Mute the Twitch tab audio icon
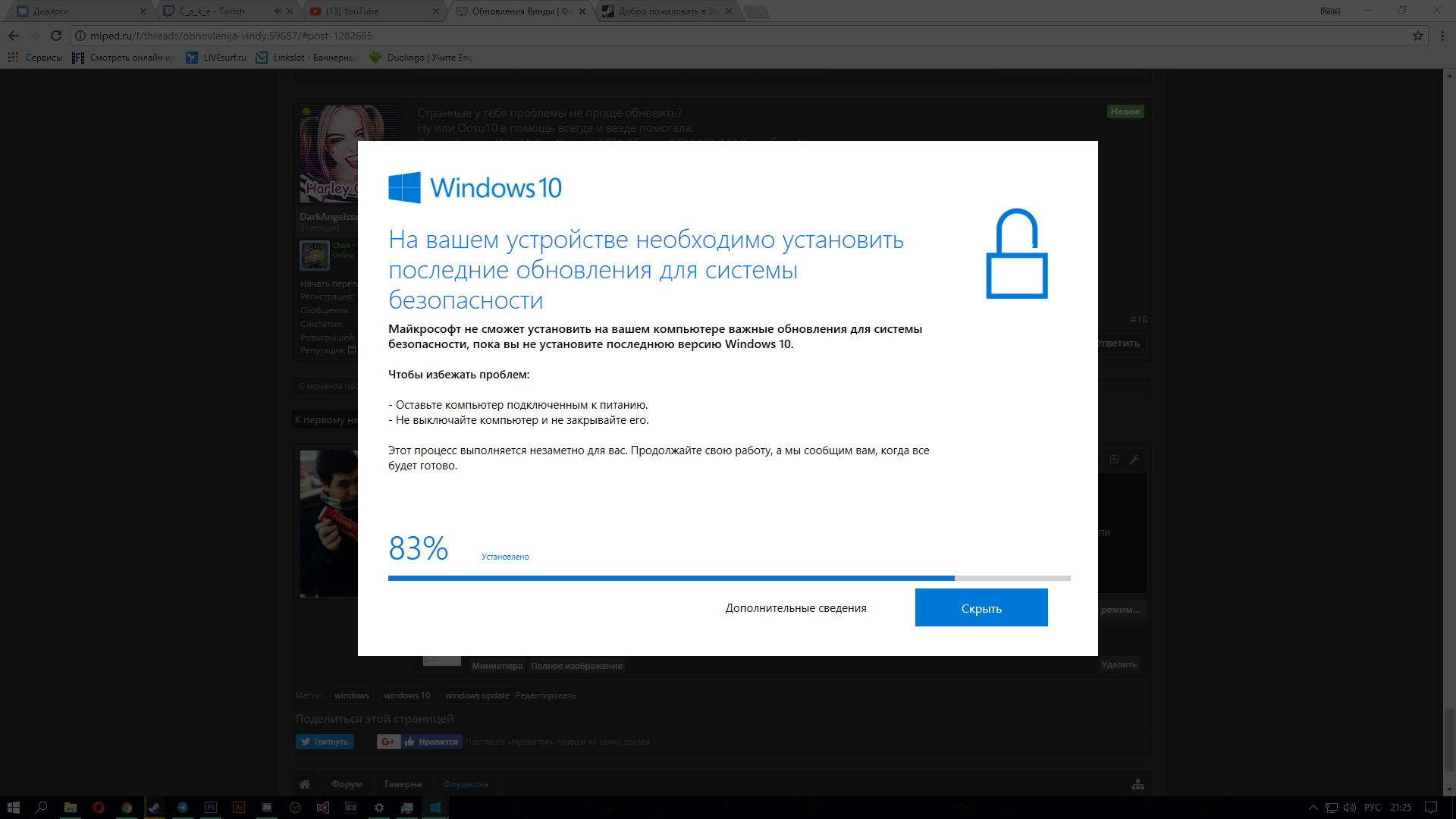The height and width of the screenshot is (819, 1456). [278, 11]
